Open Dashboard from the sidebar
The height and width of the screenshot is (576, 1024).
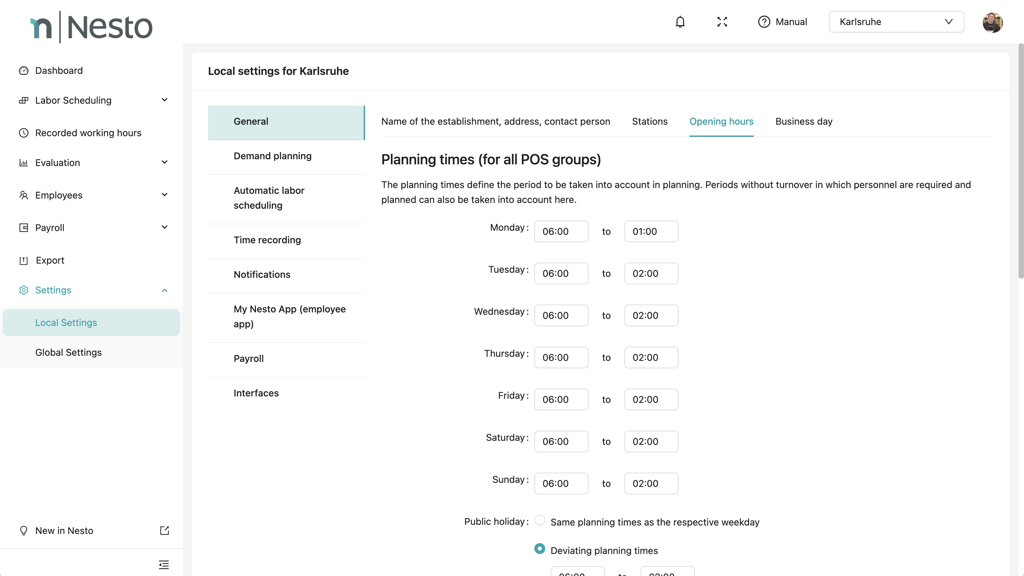point(59,71)
